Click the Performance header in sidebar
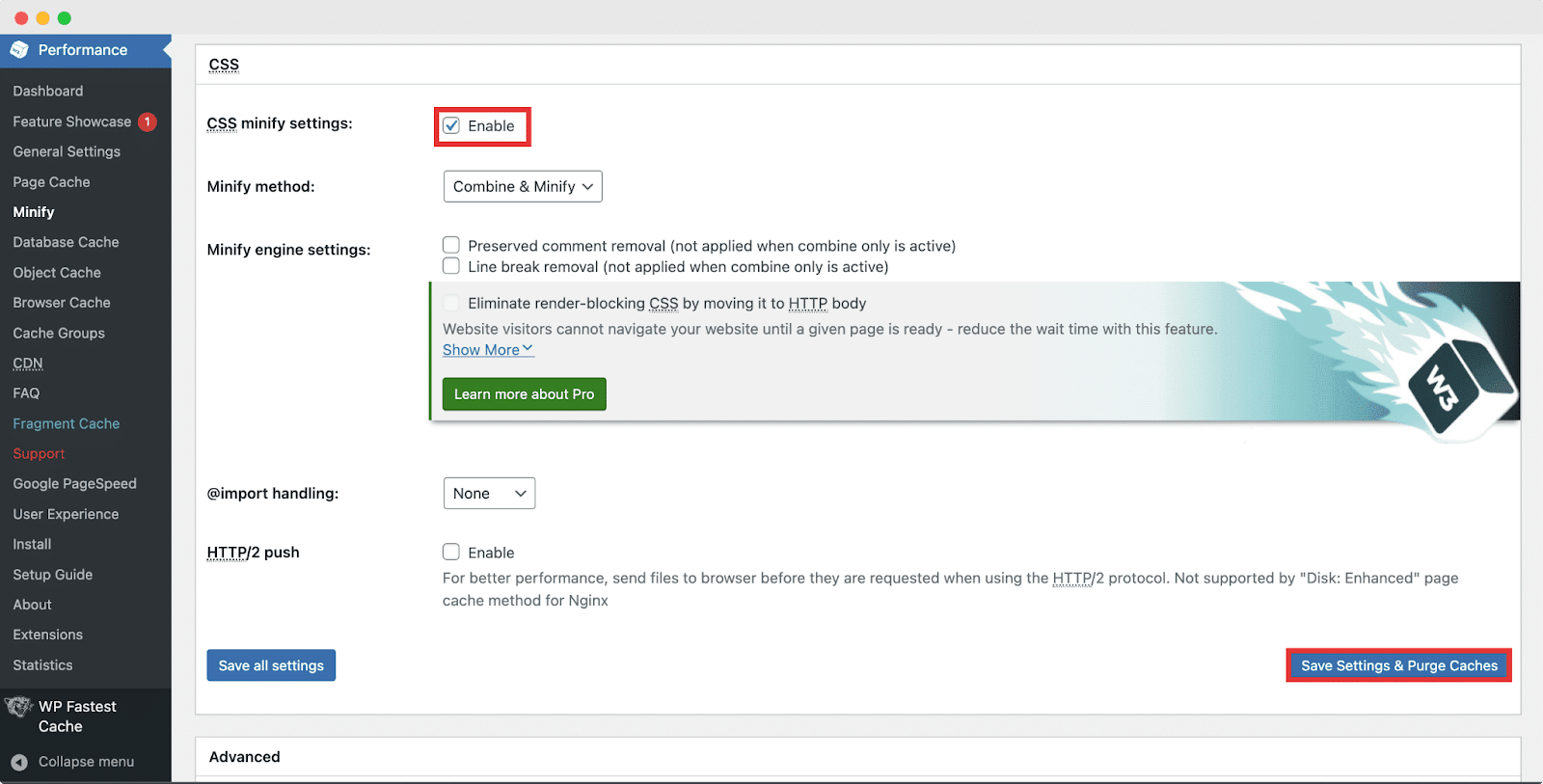Image resolution: width=1543 pixels, height=784 pixels. 83,50
